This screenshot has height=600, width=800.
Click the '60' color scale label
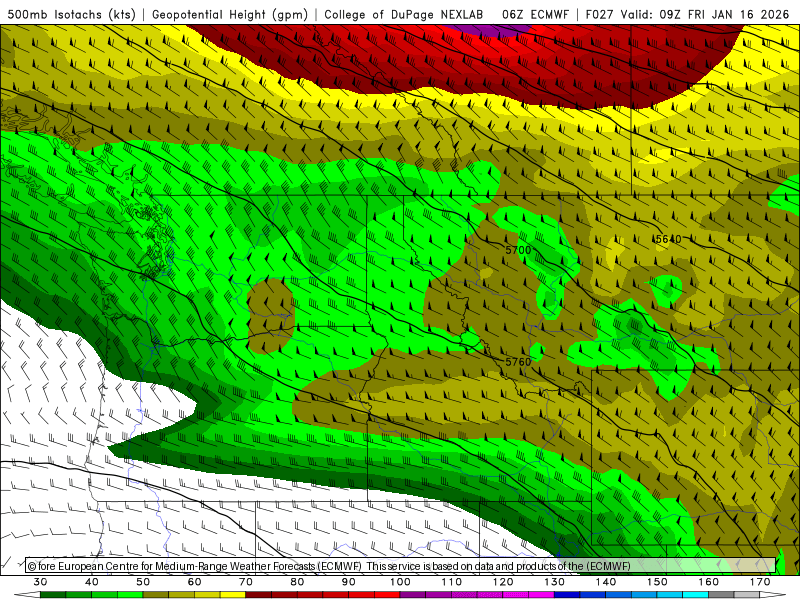pyautogui.click(x=194, y=582)
